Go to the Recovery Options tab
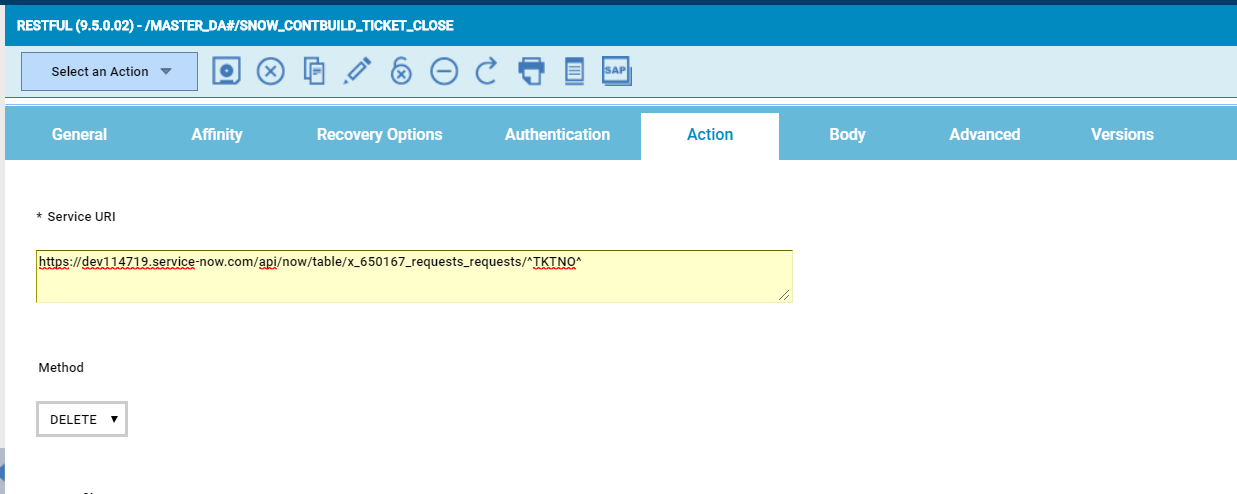Viewport: 1237px width, 494px height. point(379,135)
